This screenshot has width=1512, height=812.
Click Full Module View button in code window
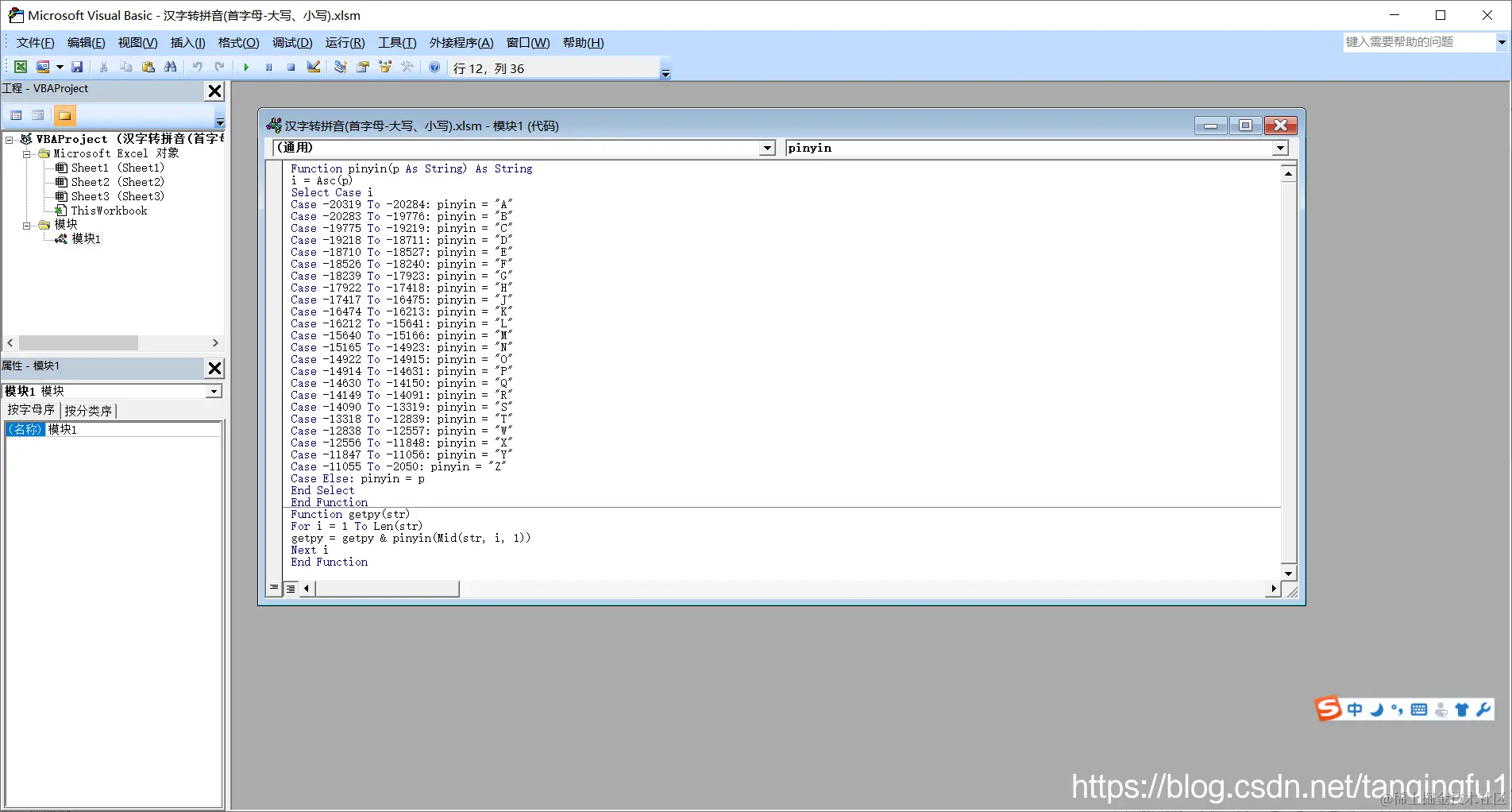coord(291,589)
